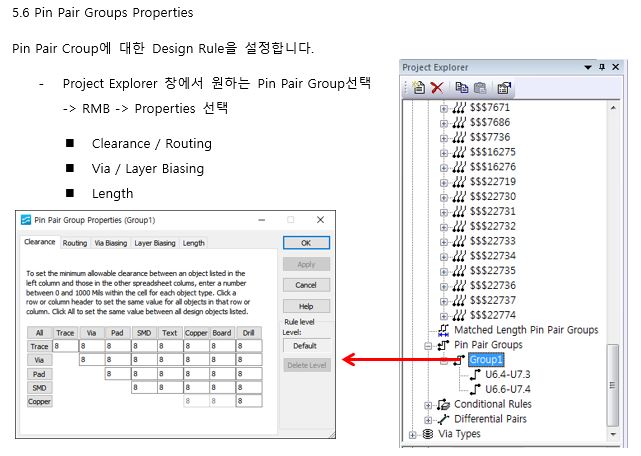Click the Cancel button in the dialog

[306, 285]
